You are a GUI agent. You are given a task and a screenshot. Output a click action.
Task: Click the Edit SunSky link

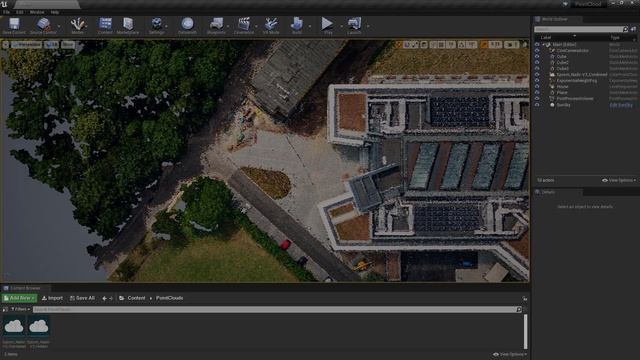(621, 105)
